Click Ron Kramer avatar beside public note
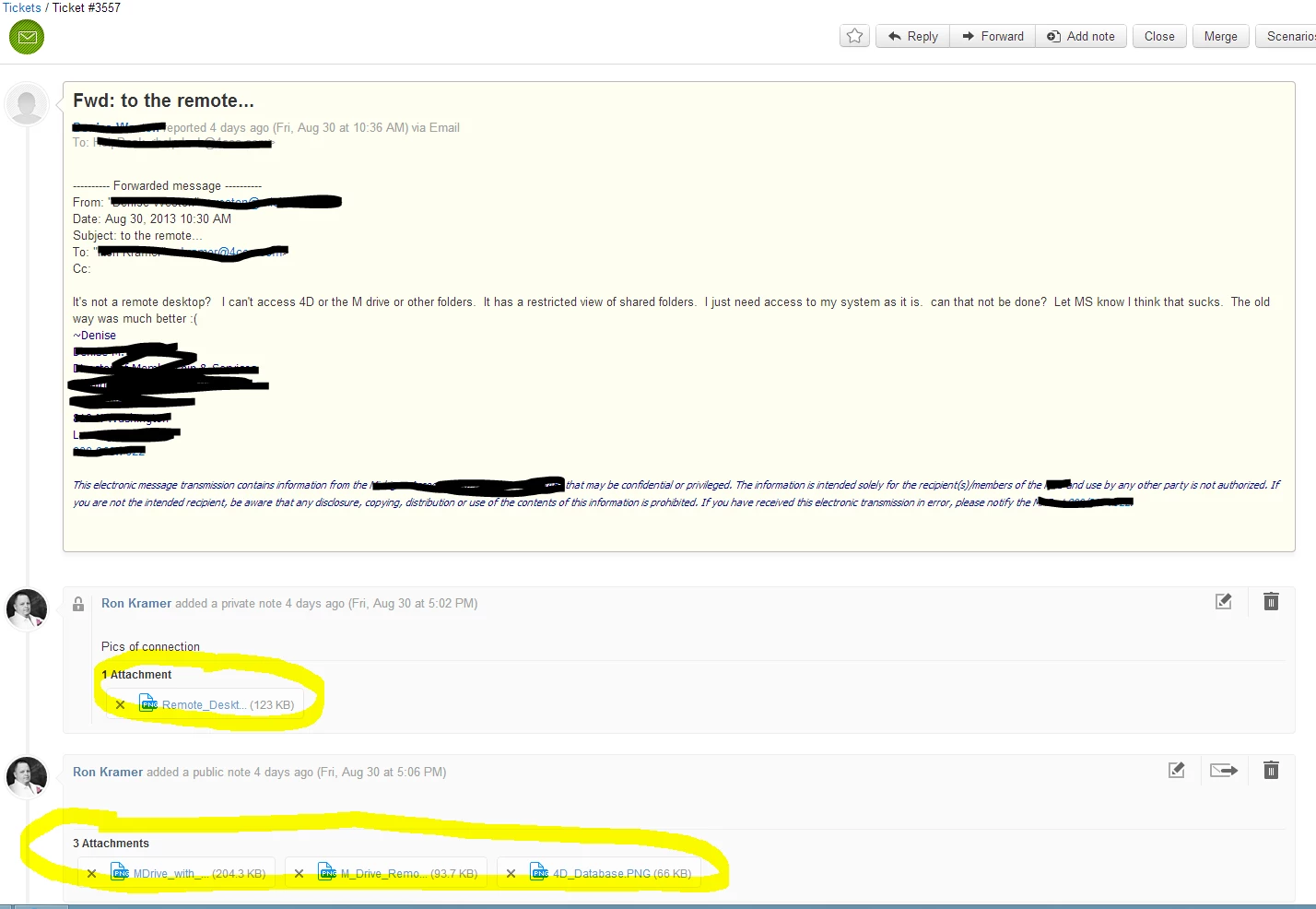Image resolution: width=1316 pixels, height=909 pixels. (x=27, y=777)
